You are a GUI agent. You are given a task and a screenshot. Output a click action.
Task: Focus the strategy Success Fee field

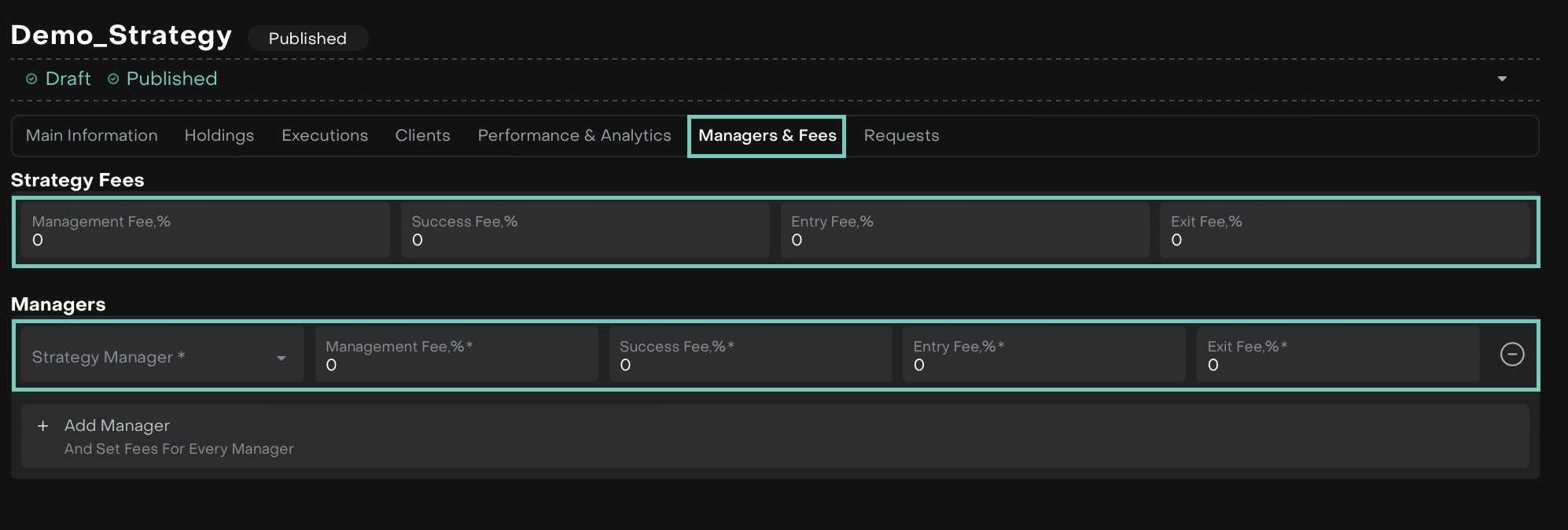[x=584, y=231]
